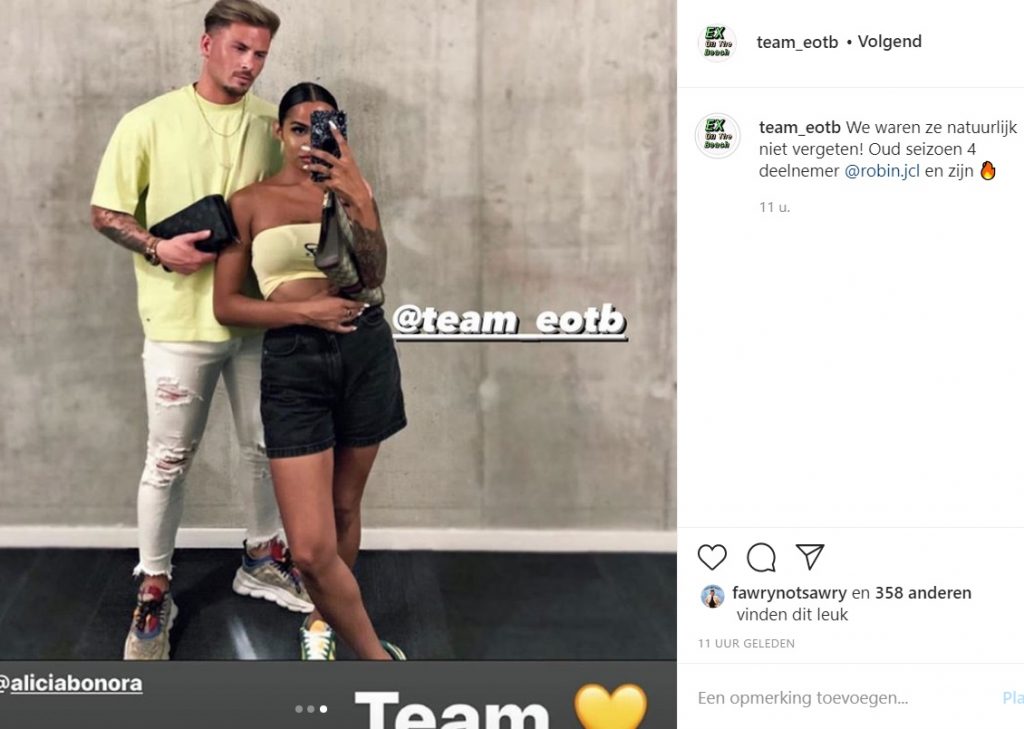Open the fawrynotsawry liker profile
Image resolution: width=1024 pixels, height=729 pixels.
[x=789, y=593]
